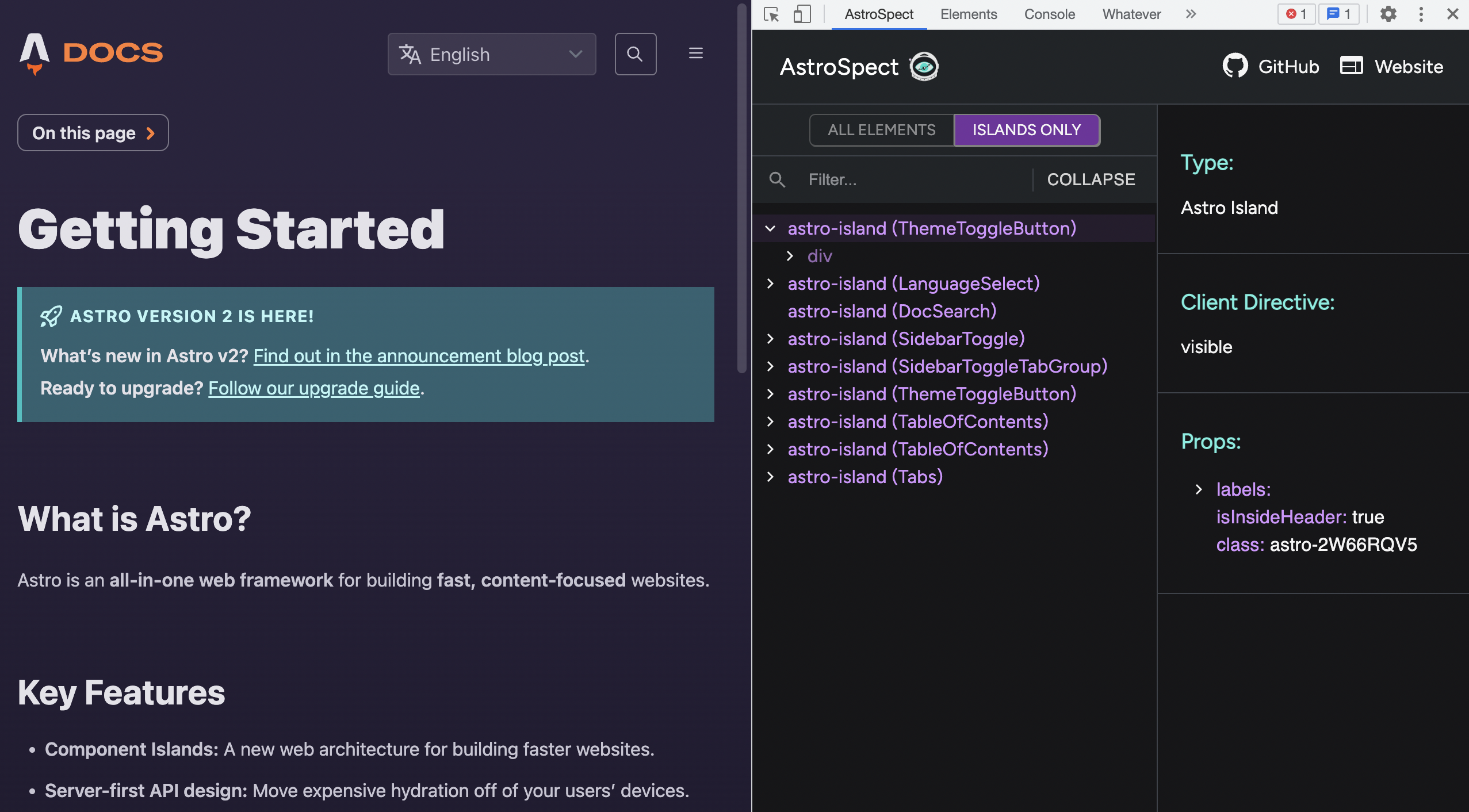Viewport: 1469px width, 812px height.
Task: Click the Astro Island type value
Action: (1229, 208)
